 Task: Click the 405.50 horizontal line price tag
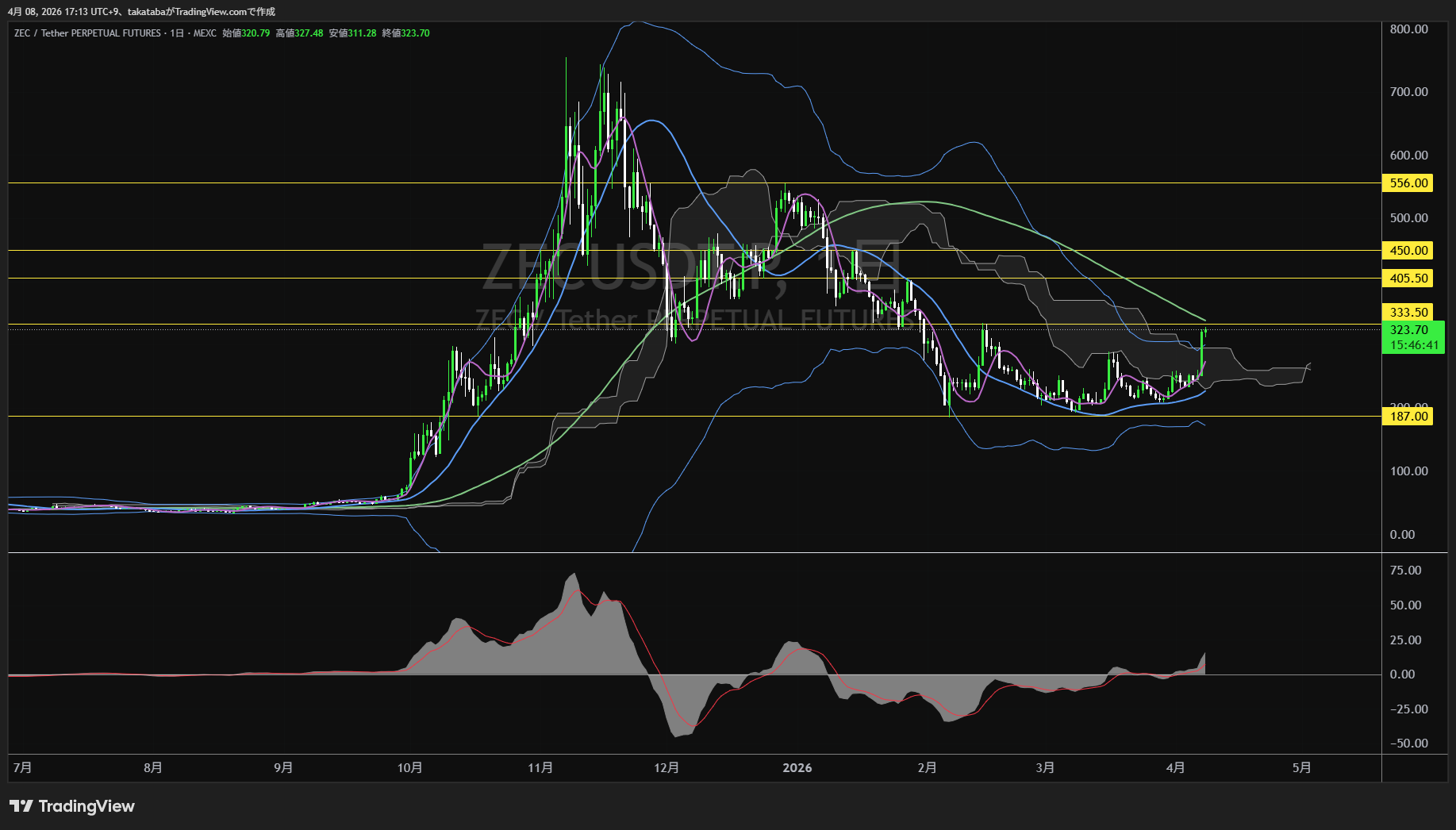pos(1408,279)
